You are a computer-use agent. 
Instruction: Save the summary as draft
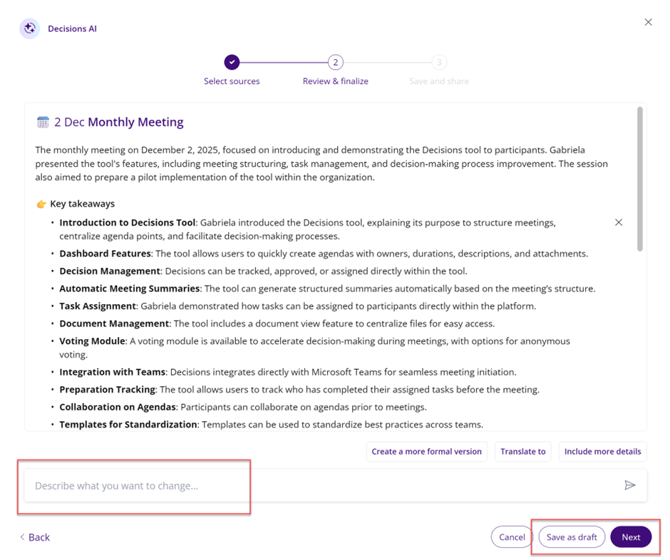pos(572,537)
